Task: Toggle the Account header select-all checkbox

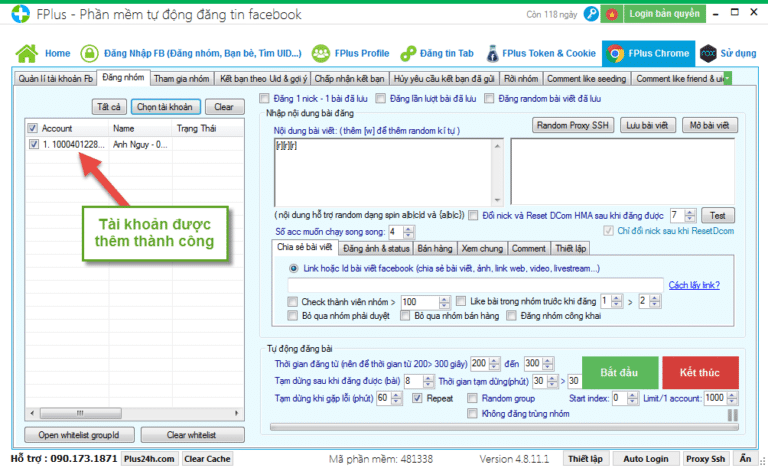Action: click(32, 128)
